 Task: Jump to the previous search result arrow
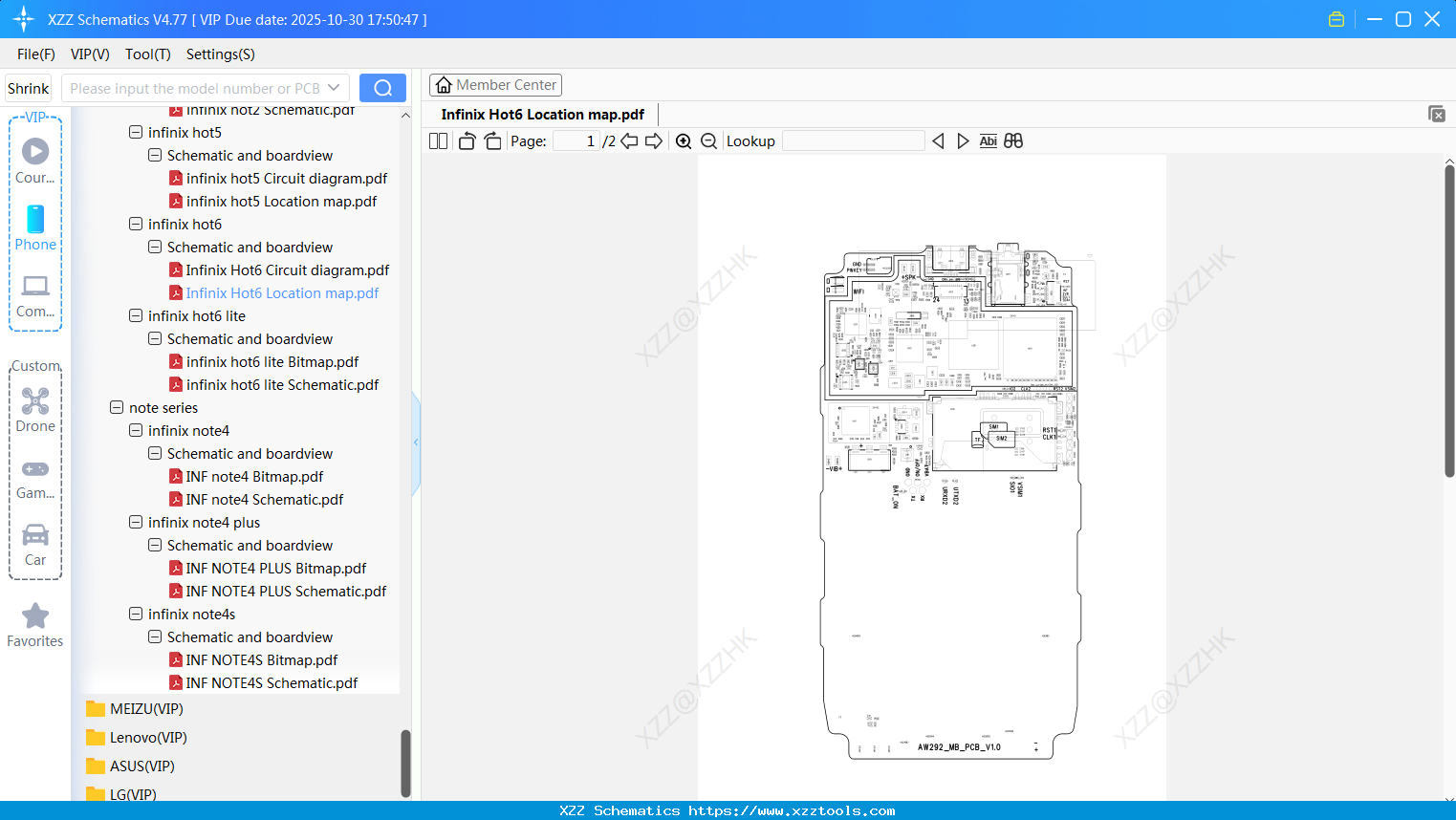pyautogui.click(x=938, y=140)
